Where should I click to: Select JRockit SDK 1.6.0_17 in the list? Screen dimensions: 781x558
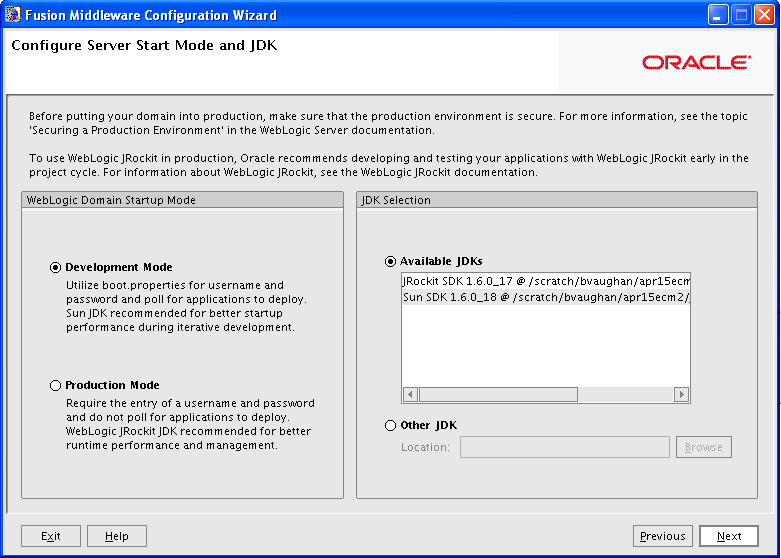pyautogui.click(x=546, y=281)
